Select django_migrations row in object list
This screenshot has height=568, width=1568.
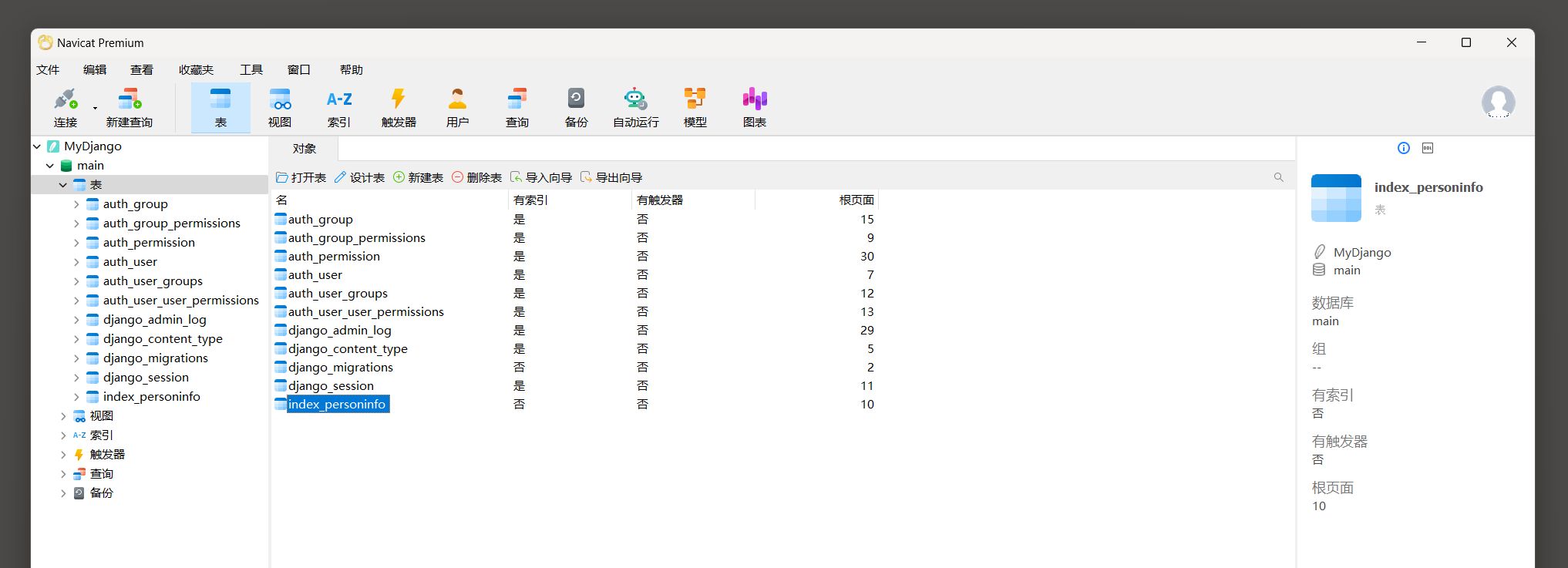pyautogui.click(x=575, y=368)
